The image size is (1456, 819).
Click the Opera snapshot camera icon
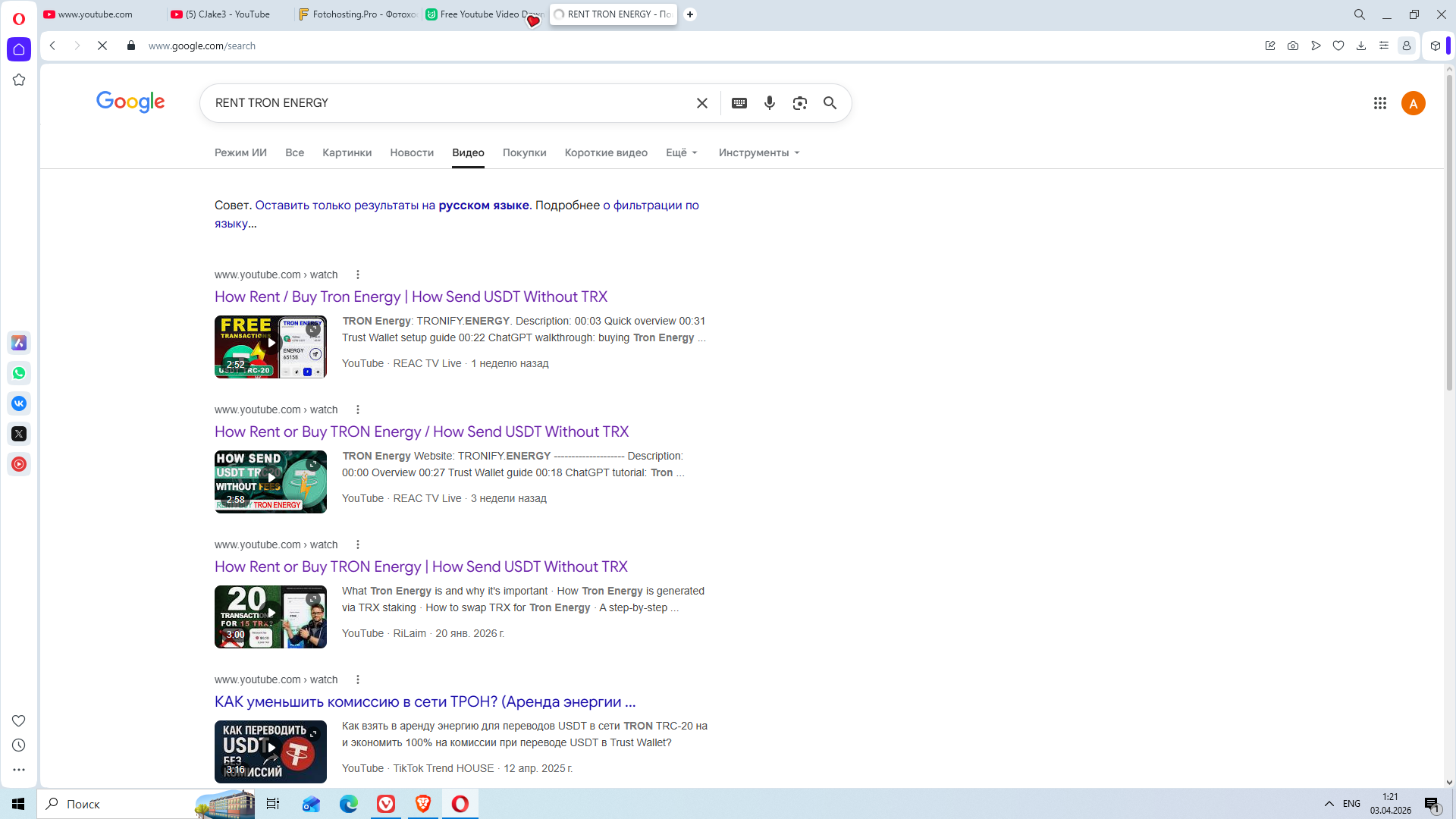(1292, 46)
